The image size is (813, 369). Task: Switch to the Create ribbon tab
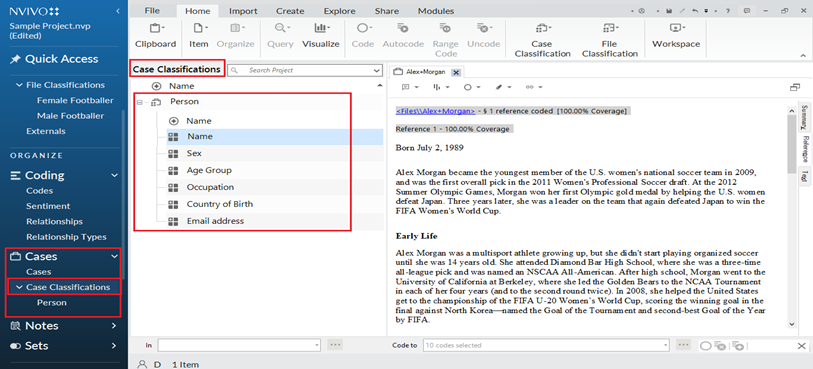290,11
